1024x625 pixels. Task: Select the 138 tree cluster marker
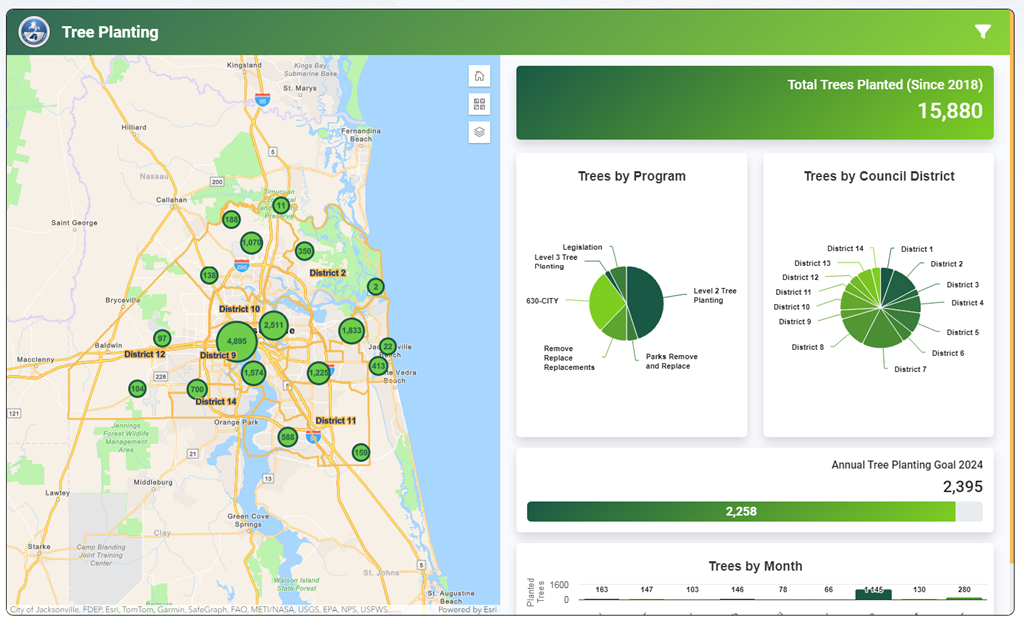click(x=209, y=275)
